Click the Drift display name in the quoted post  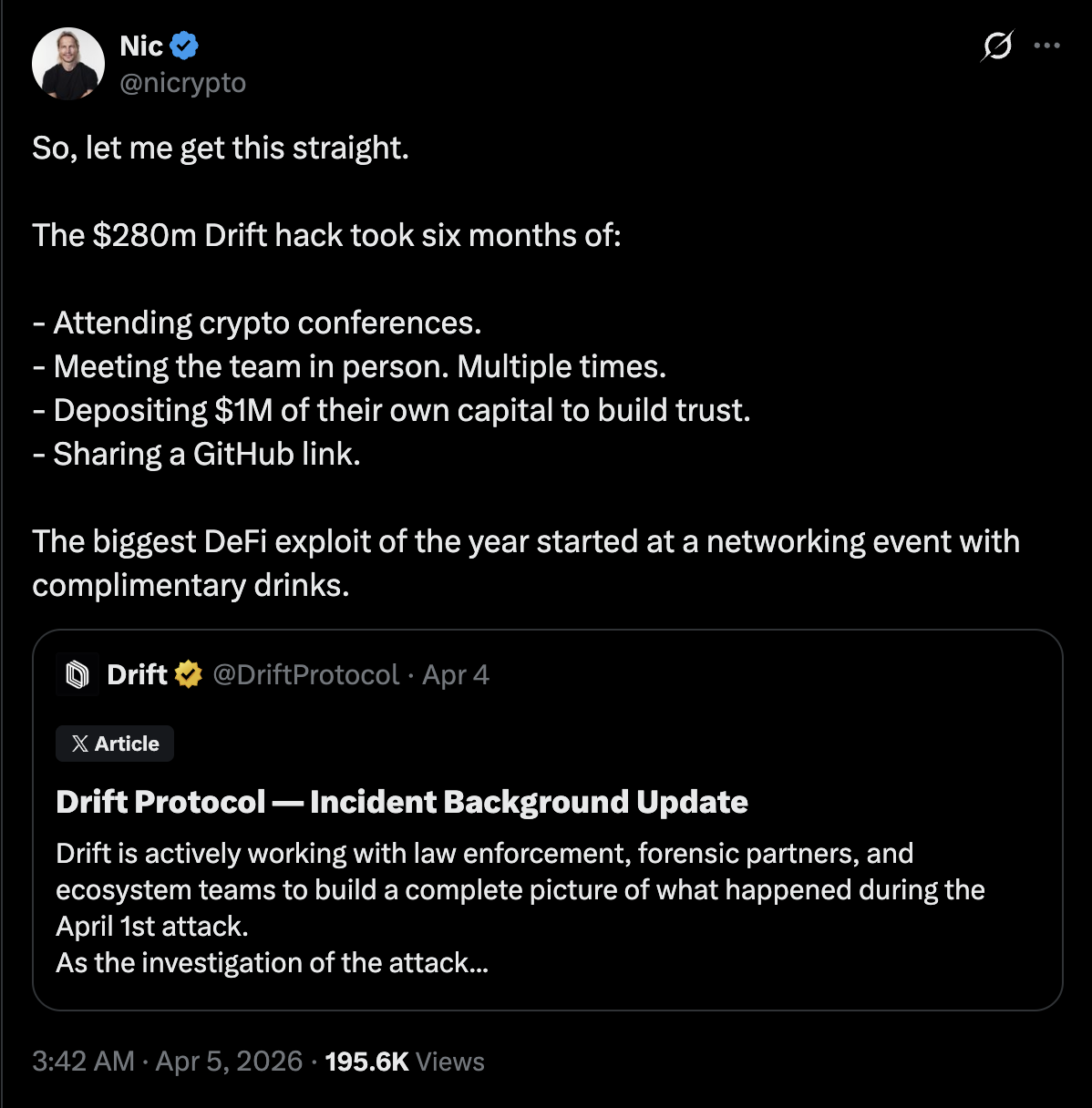pyautogui.click(x=135, y=675)
